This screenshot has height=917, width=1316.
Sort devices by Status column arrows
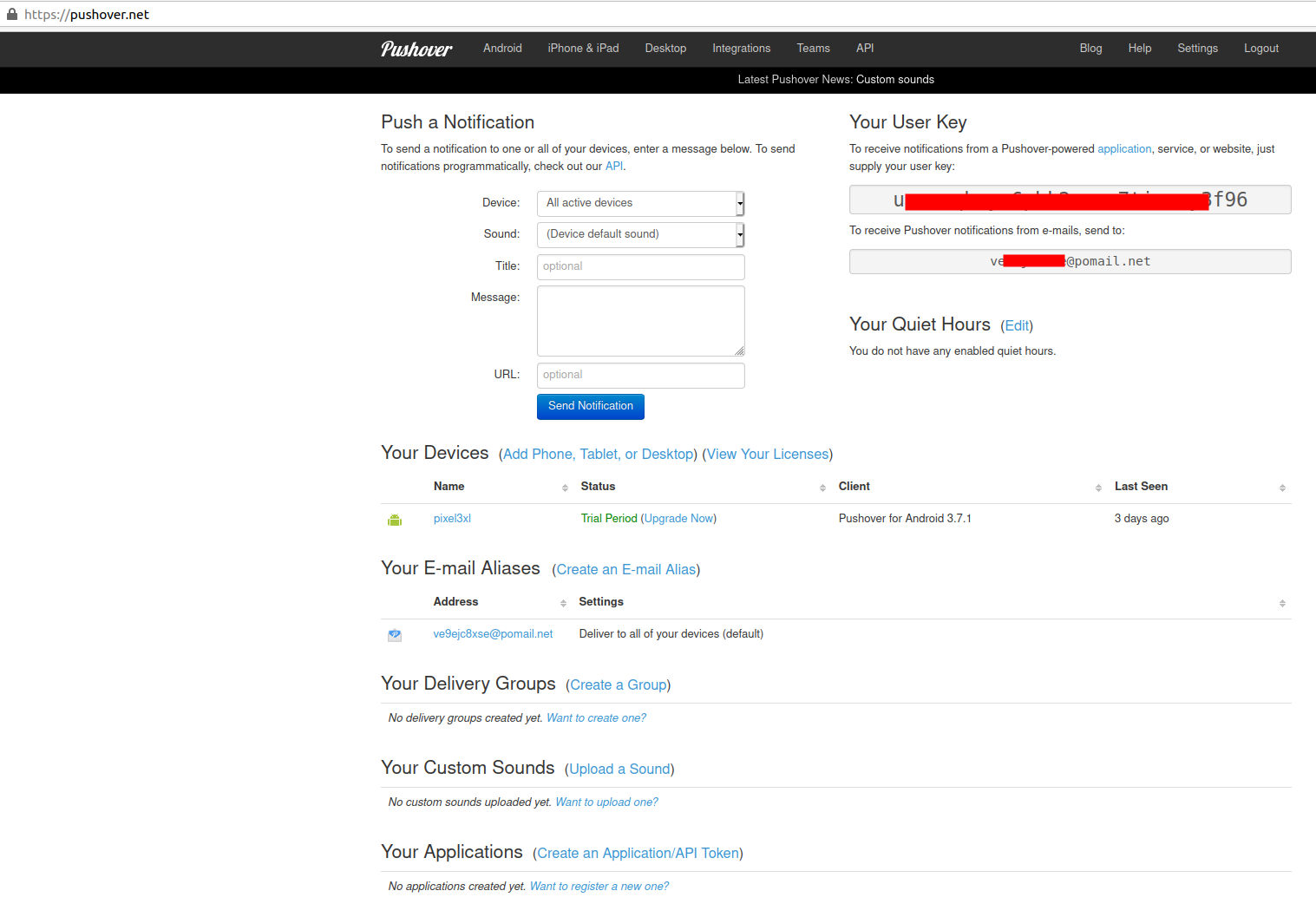(x=822, y=488)
